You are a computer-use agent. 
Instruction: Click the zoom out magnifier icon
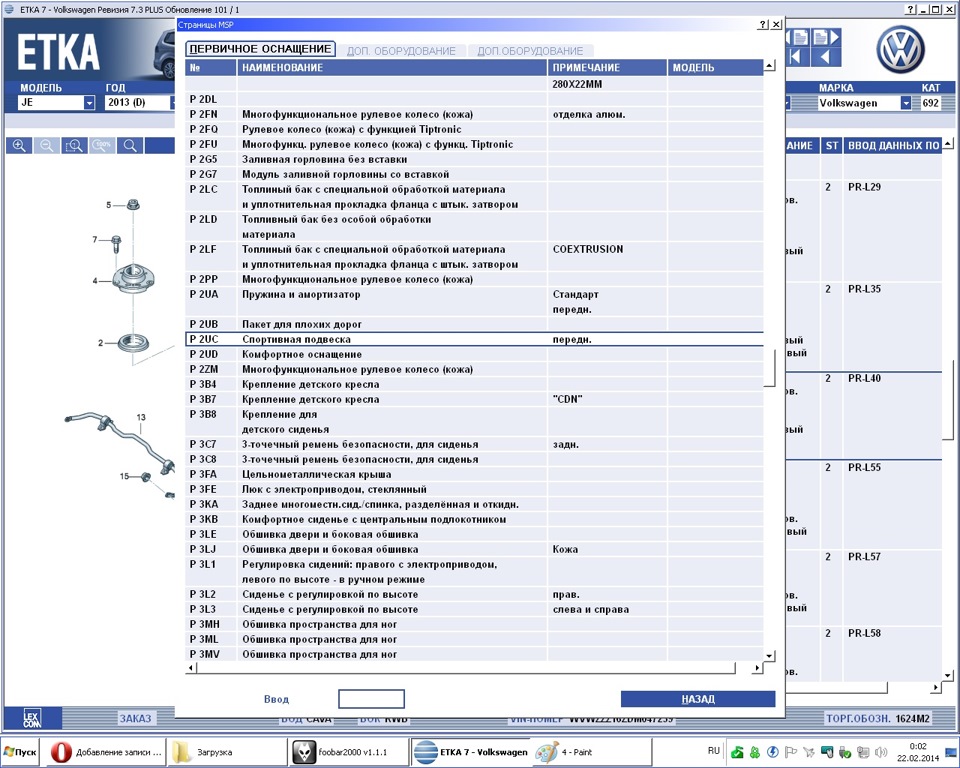47,145
